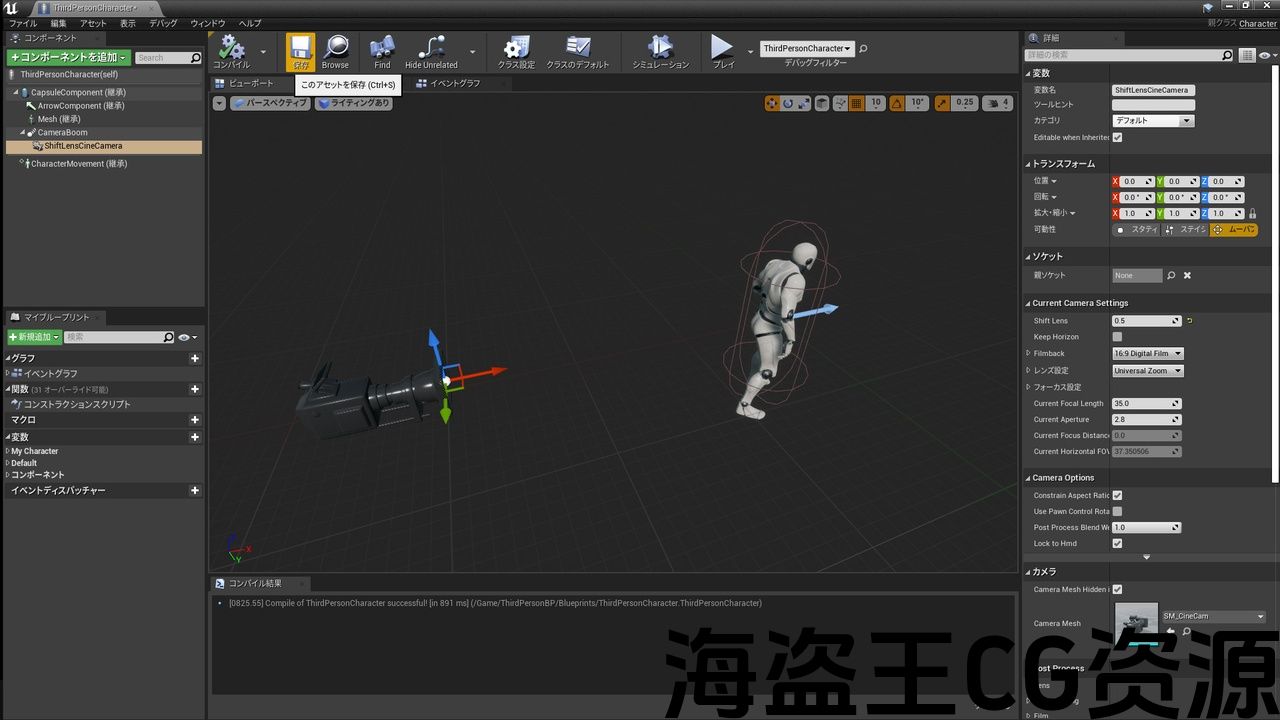Select CameraBoom in the components tree

click(x=62, y=132)
